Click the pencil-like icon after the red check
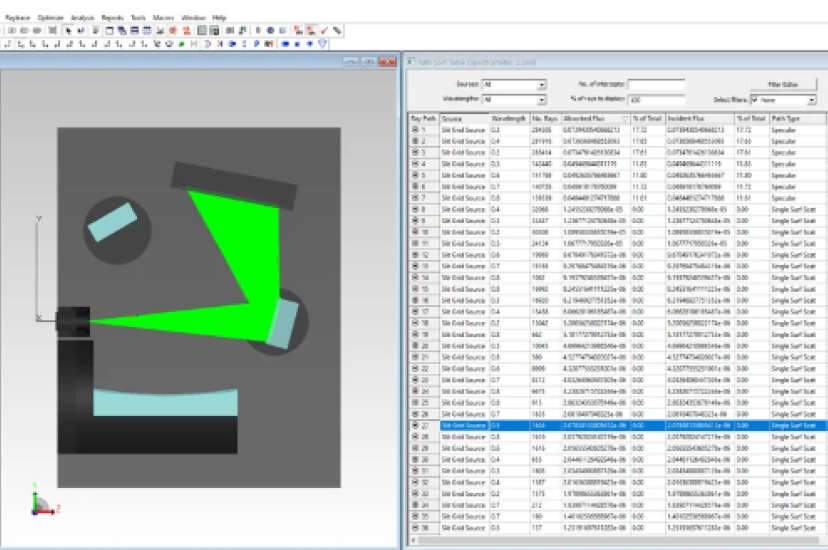 (337, 31)
